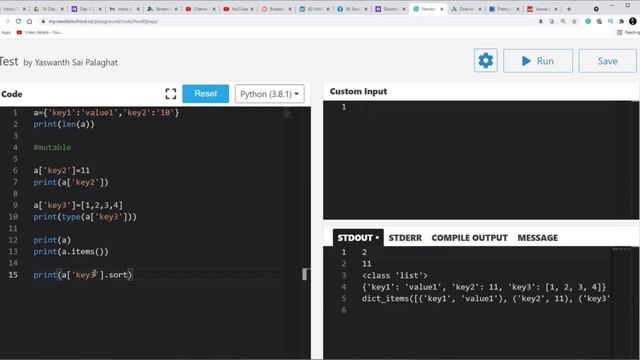This screenshot has height=360, width=640.
Task: Open the browser zoom magnifier icon
Action: (x=563, y=21)
